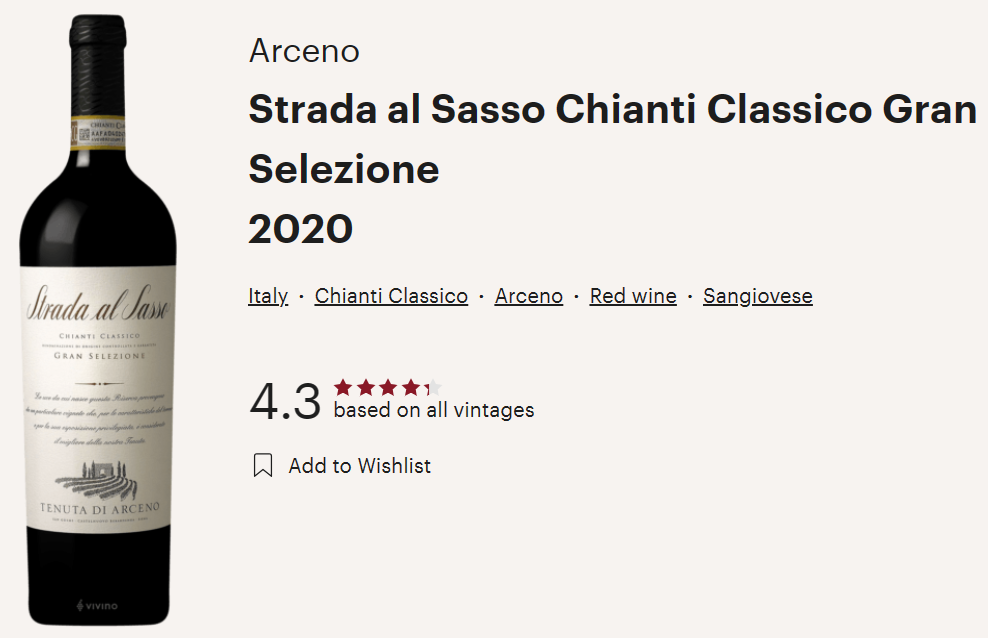Open the underlined Arceno winery link

[529, 296]
